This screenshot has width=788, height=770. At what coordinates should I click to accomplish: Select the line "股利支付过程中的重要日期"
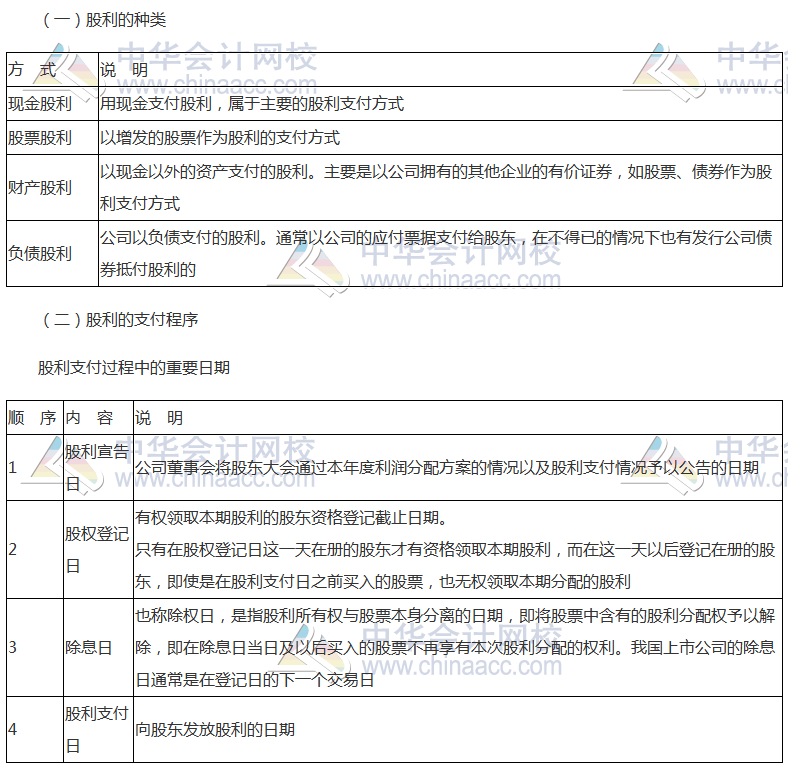click(x=134, y=367)
